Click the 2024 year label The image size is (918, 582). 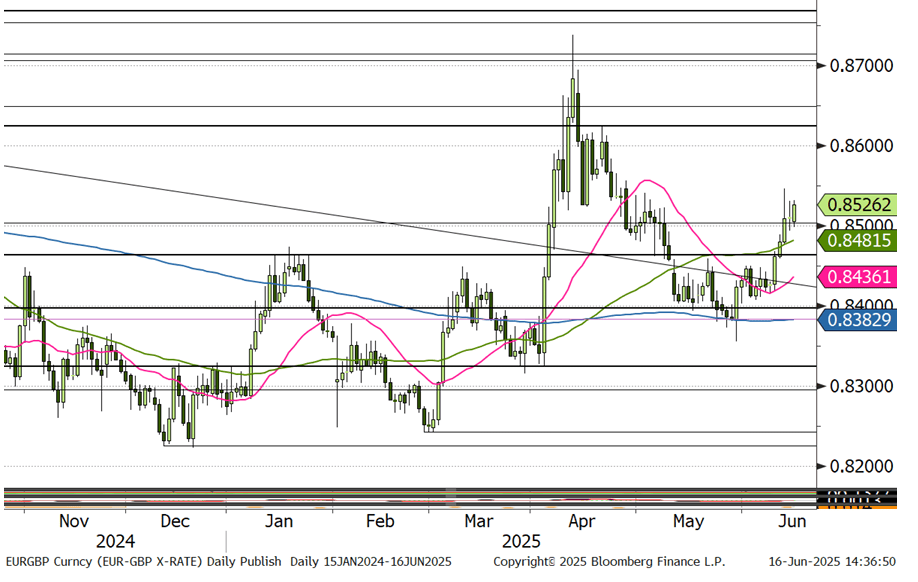tap(115, 541)
